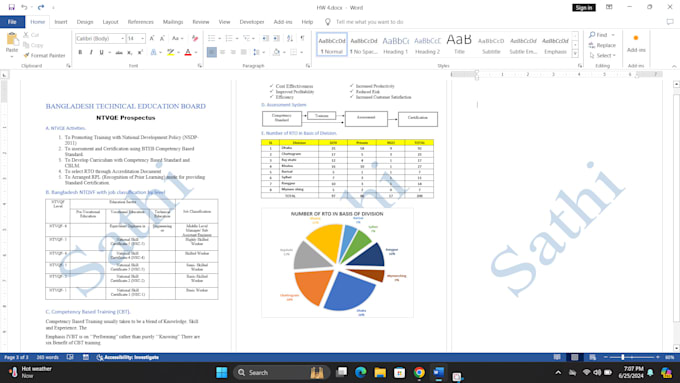Click the Sign in button
680x383 pixels.
[584, 7]
